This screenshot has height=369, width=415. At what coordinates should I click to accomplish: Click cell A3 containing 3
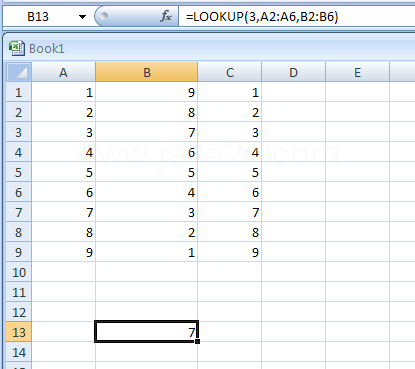tap(64, 132)
